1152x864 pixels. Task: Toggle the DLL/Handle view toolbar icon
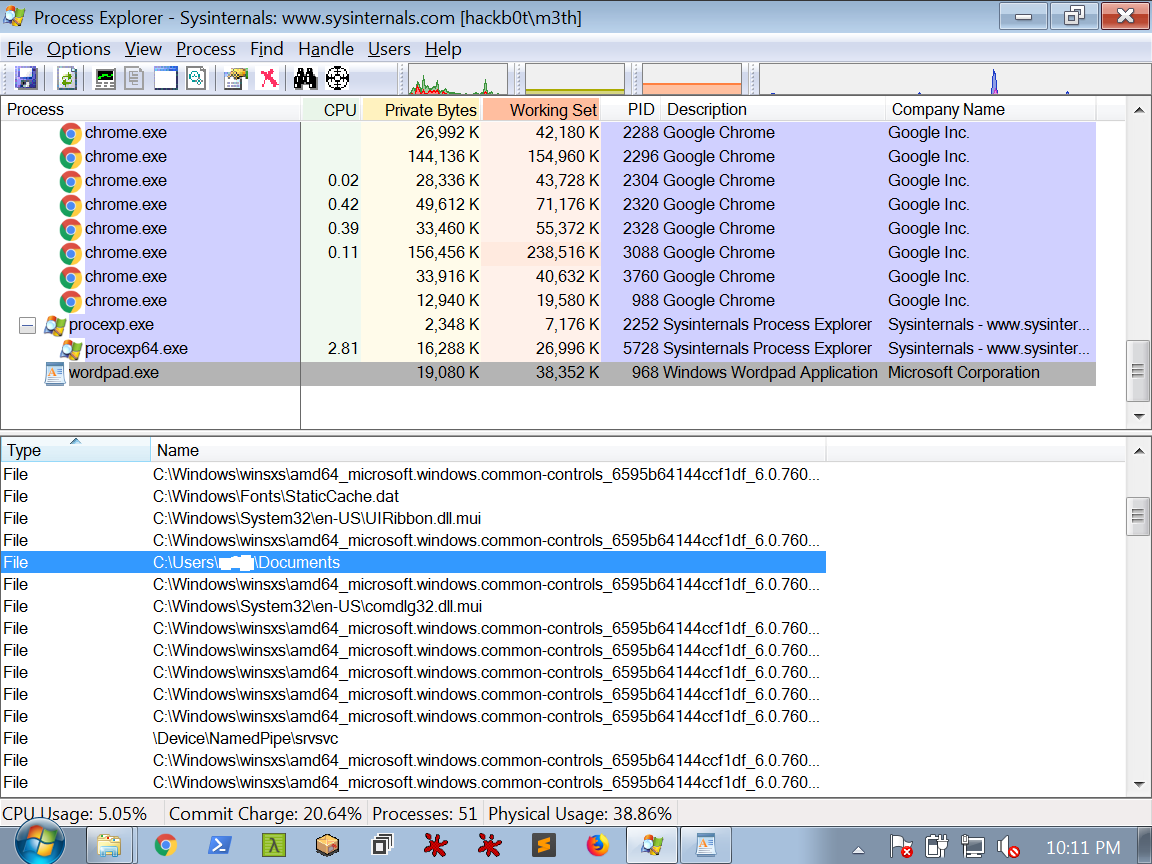click(x=196, y=79)
